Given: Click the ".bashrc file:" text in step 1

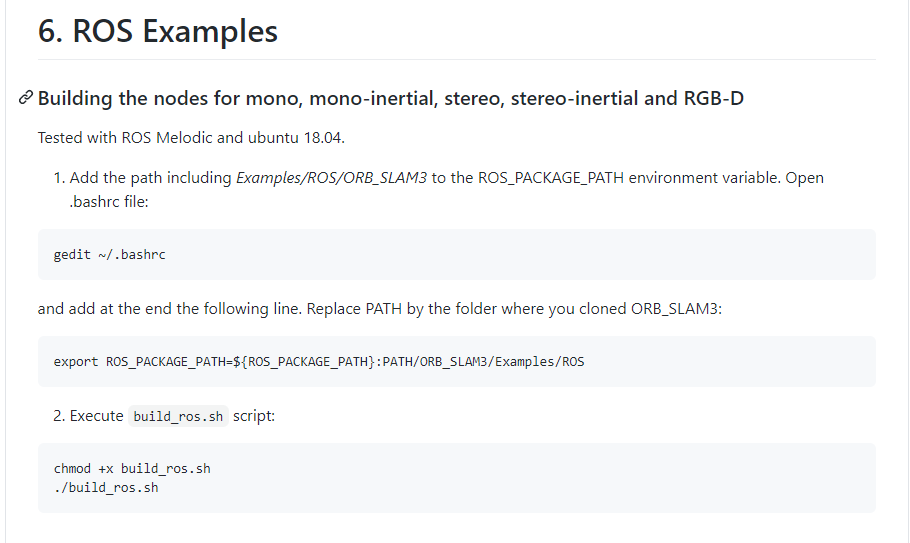Looking at the screenshot, I should tap(108, 201).
